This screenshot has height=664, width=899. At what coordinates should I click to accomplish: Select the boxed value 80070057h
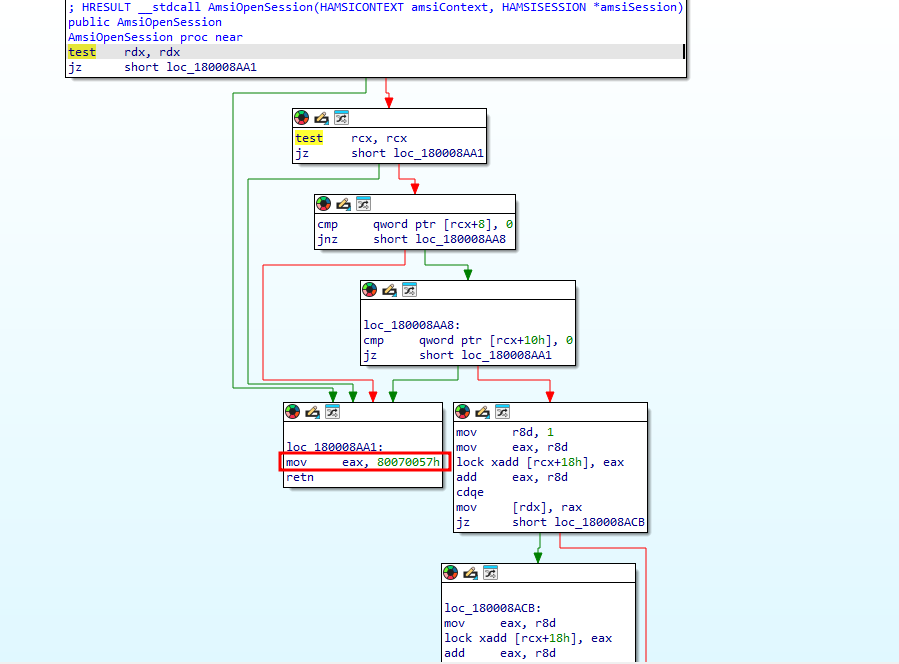coord(405,463)
